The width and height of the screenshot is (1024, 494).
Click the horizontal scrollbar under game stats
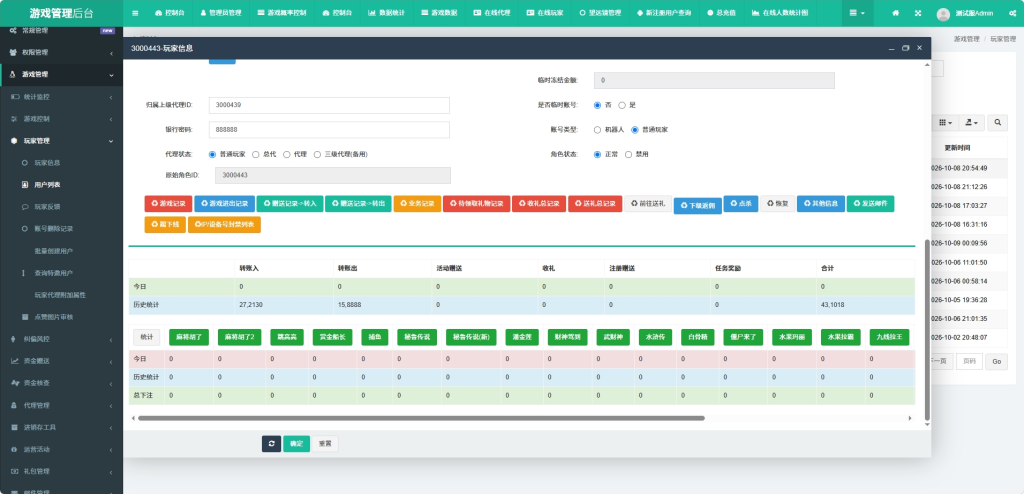pos(421,418)
